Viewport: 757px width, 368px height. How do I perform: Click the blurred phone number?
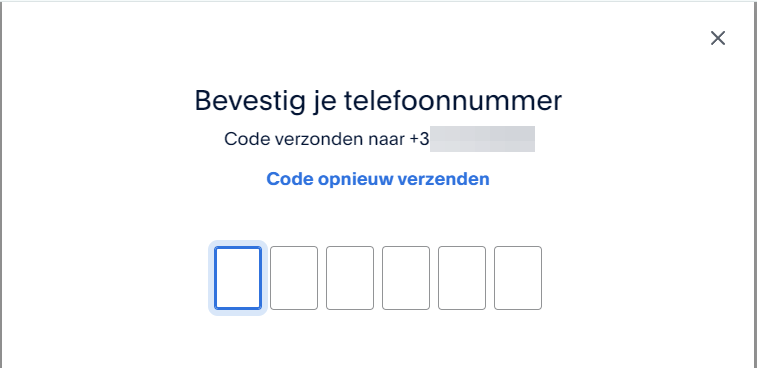tap(482, 139)
